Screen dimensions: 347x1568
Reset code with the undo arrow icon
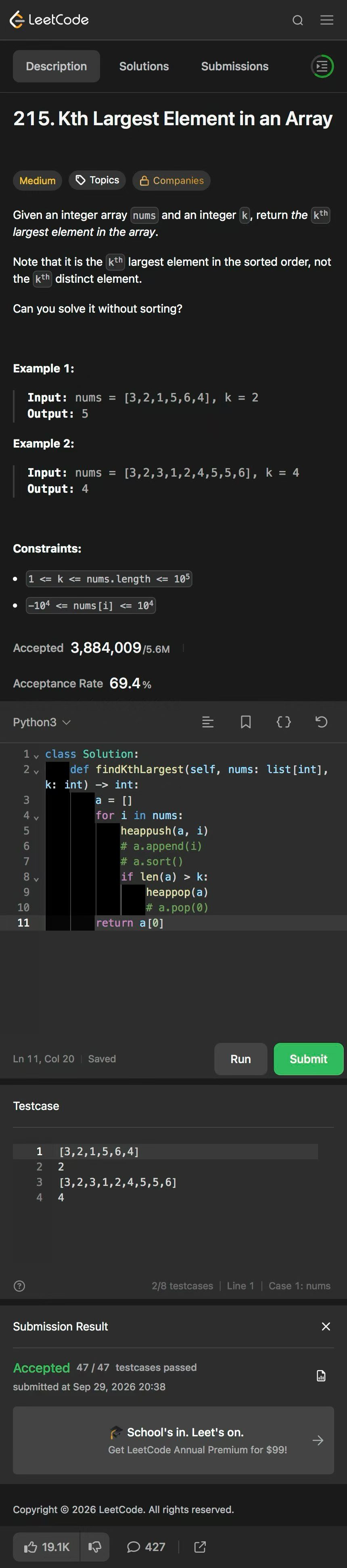pyautogui.click(x=322, y=722)
